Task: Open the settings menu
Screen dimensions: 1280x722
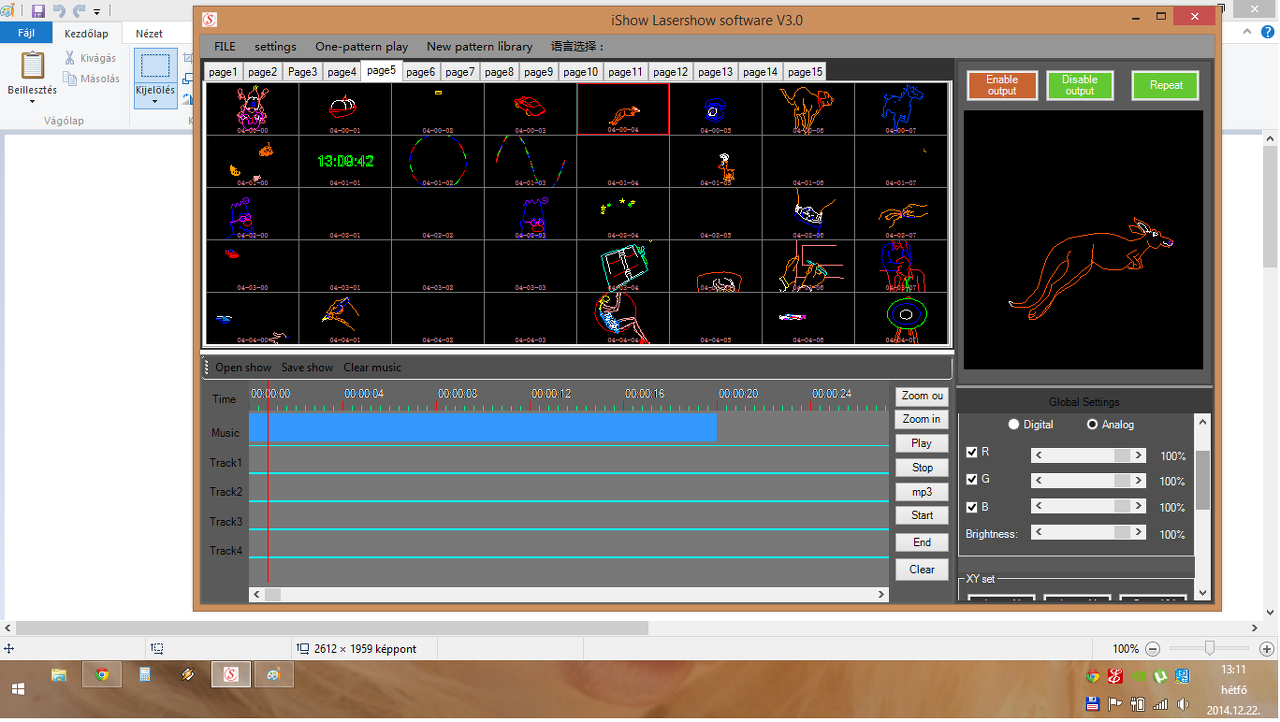Action: click(x=275, y=47)
